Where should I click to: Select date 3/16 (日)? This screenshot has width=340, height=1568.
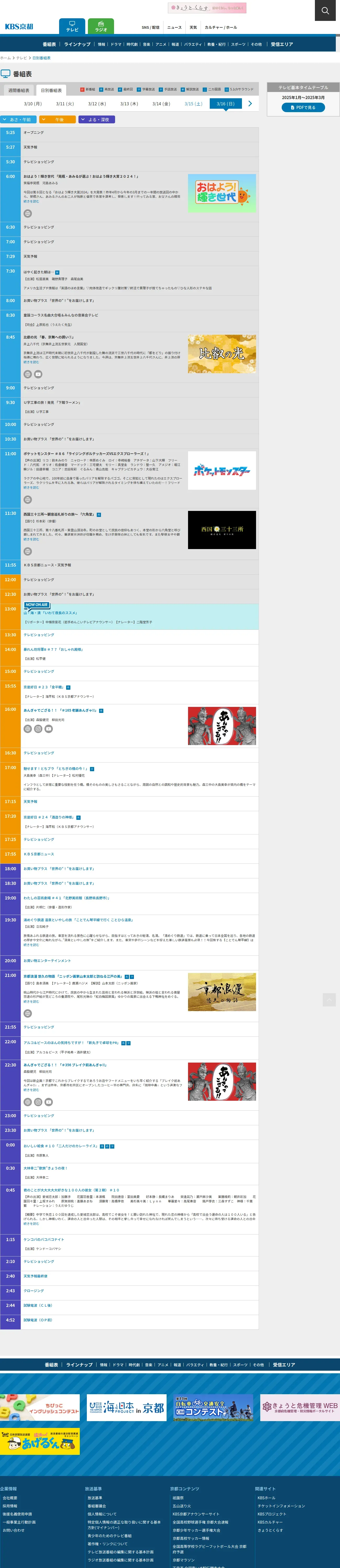(225, 104)
